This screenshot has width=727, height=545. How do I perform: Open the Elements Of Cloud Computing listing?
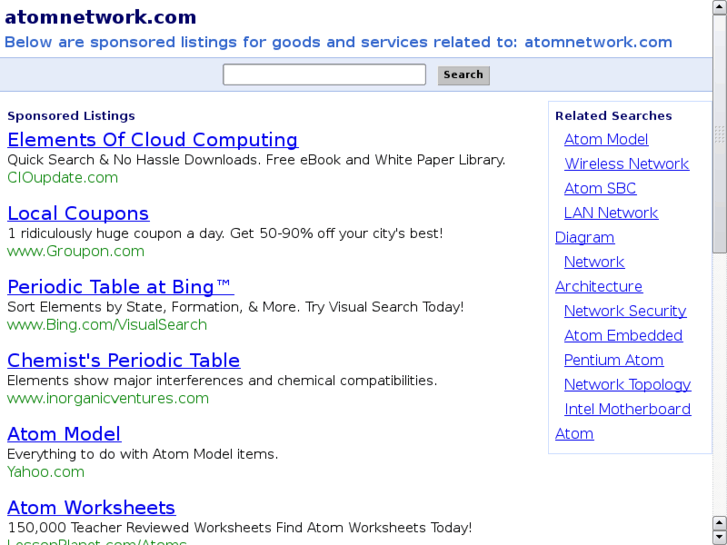(152, 140)
